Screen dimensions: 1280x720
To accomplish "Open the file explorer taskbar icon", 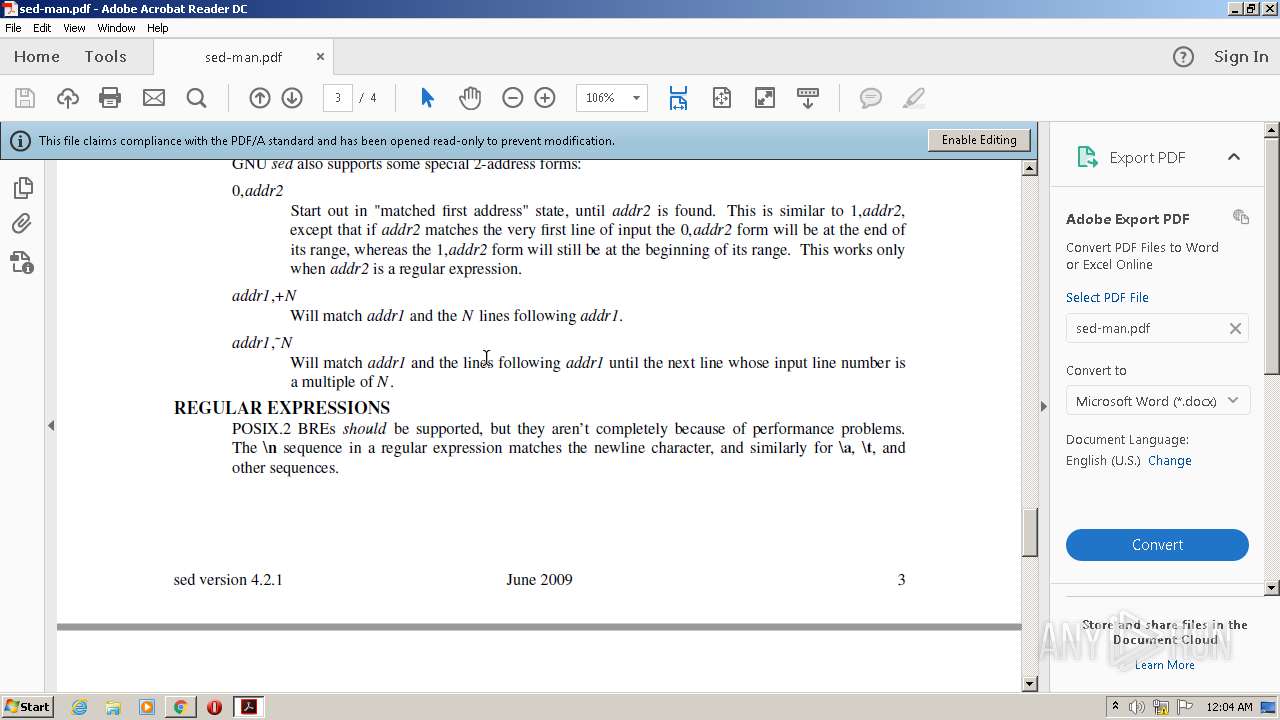I will pyautogui.click(x=113, y=707).
